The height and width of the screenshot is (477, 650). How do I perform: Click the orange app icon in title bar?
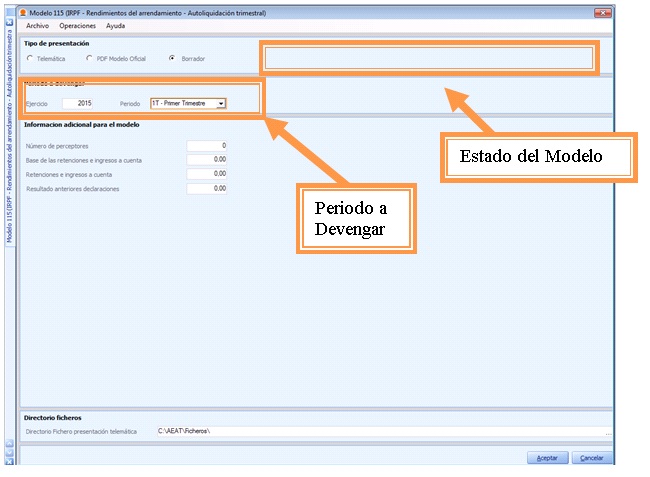[23, 11]
